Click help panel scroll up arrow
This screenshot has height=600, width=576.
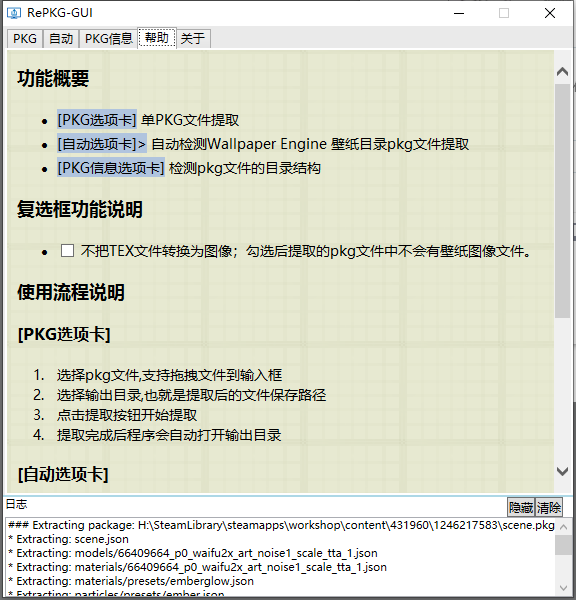(x=562, y=72)
